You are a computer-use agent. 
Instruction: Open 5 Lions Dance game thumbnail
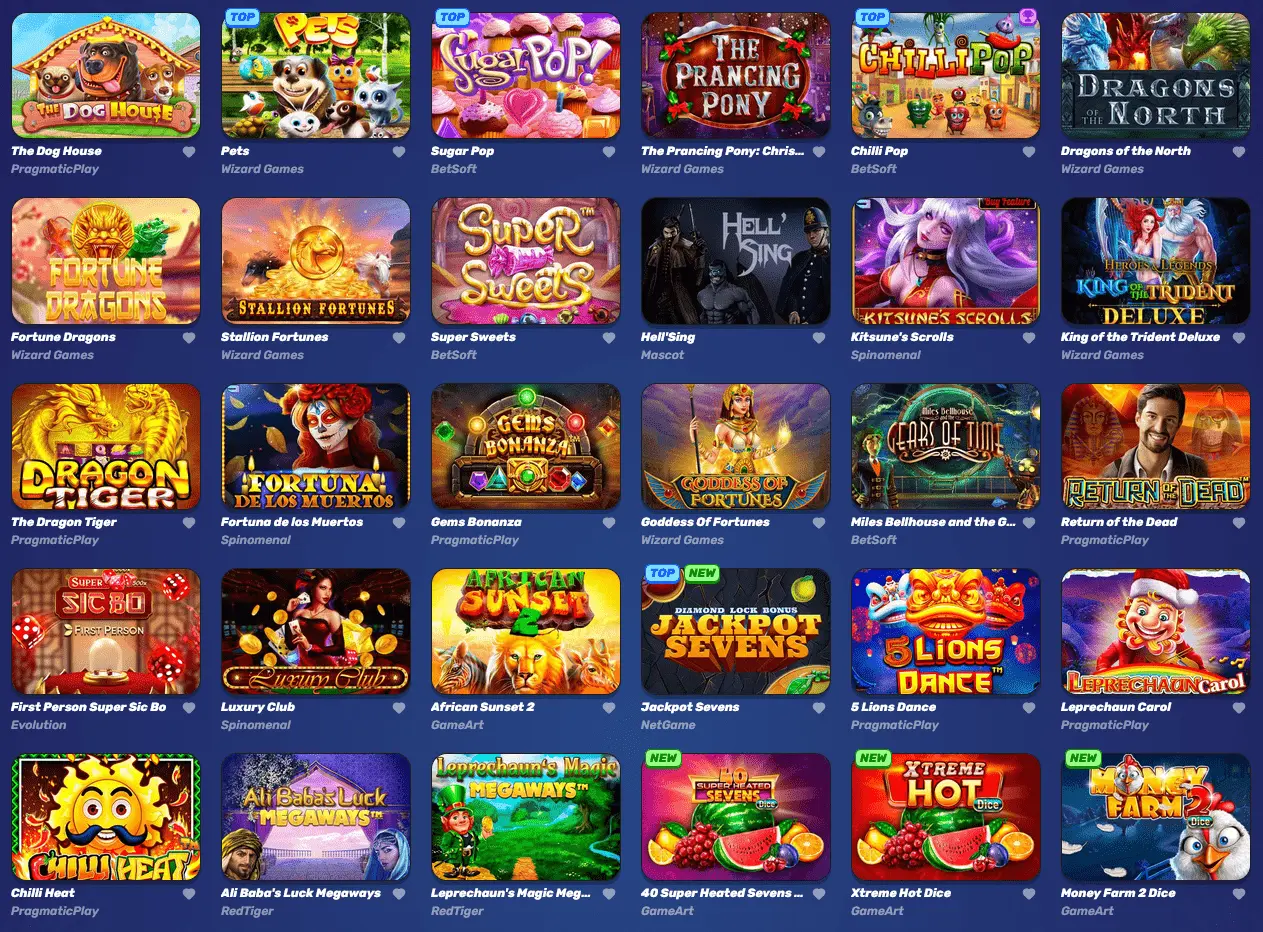[x=945, y=631]
